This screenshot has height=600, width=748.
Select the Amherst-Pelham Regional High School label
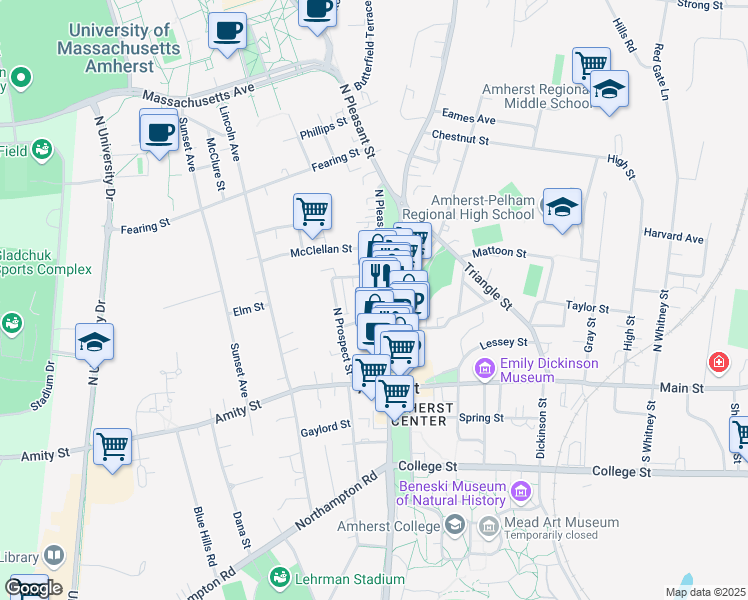(468, 207)
